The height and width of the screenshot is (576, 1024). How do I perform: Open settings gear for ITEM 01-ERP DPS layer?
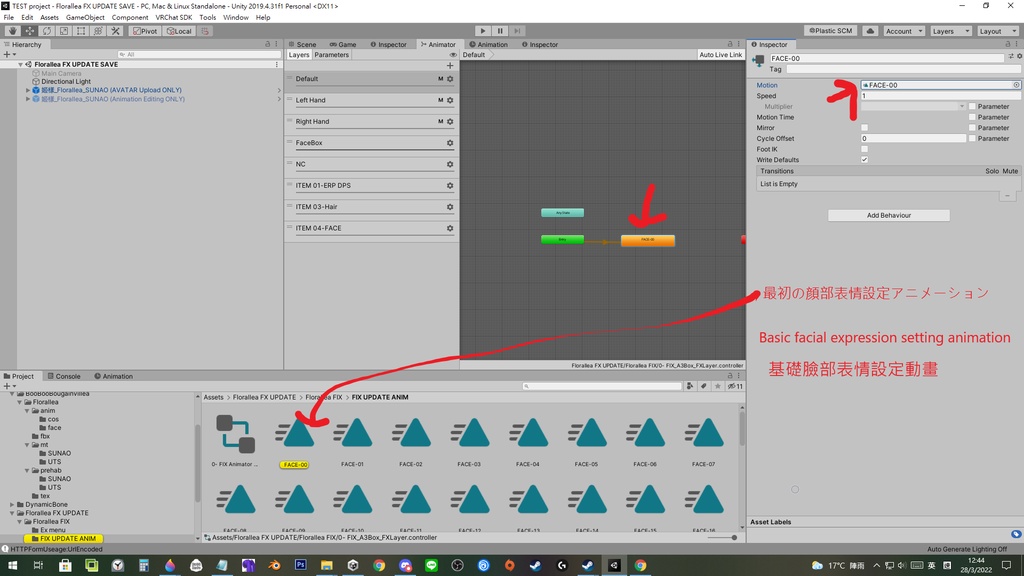pos(450,185)
